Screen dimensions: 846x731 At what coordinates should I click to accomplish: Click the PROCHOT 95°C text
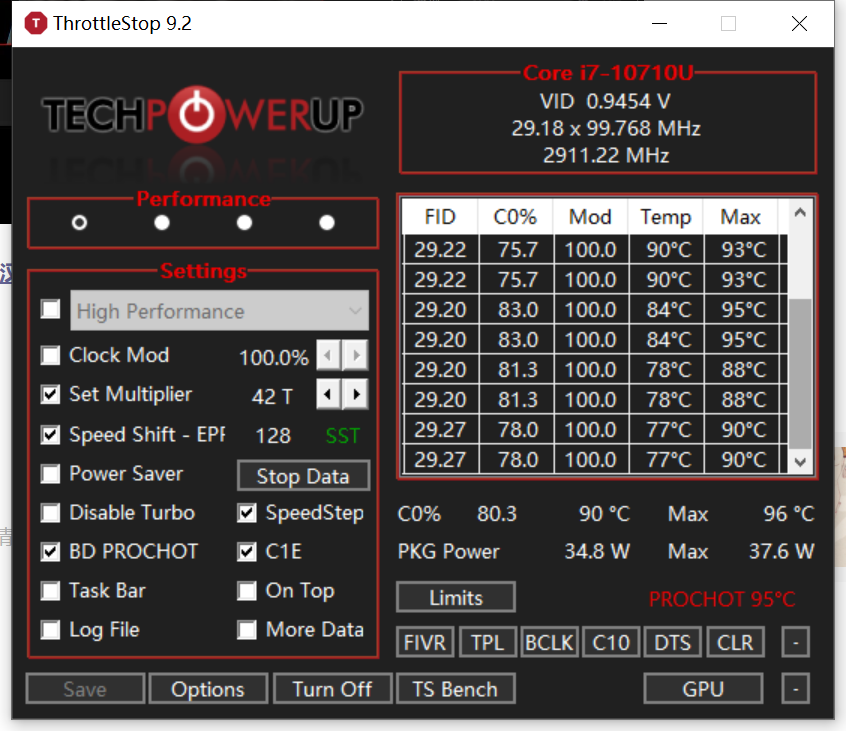722,599
